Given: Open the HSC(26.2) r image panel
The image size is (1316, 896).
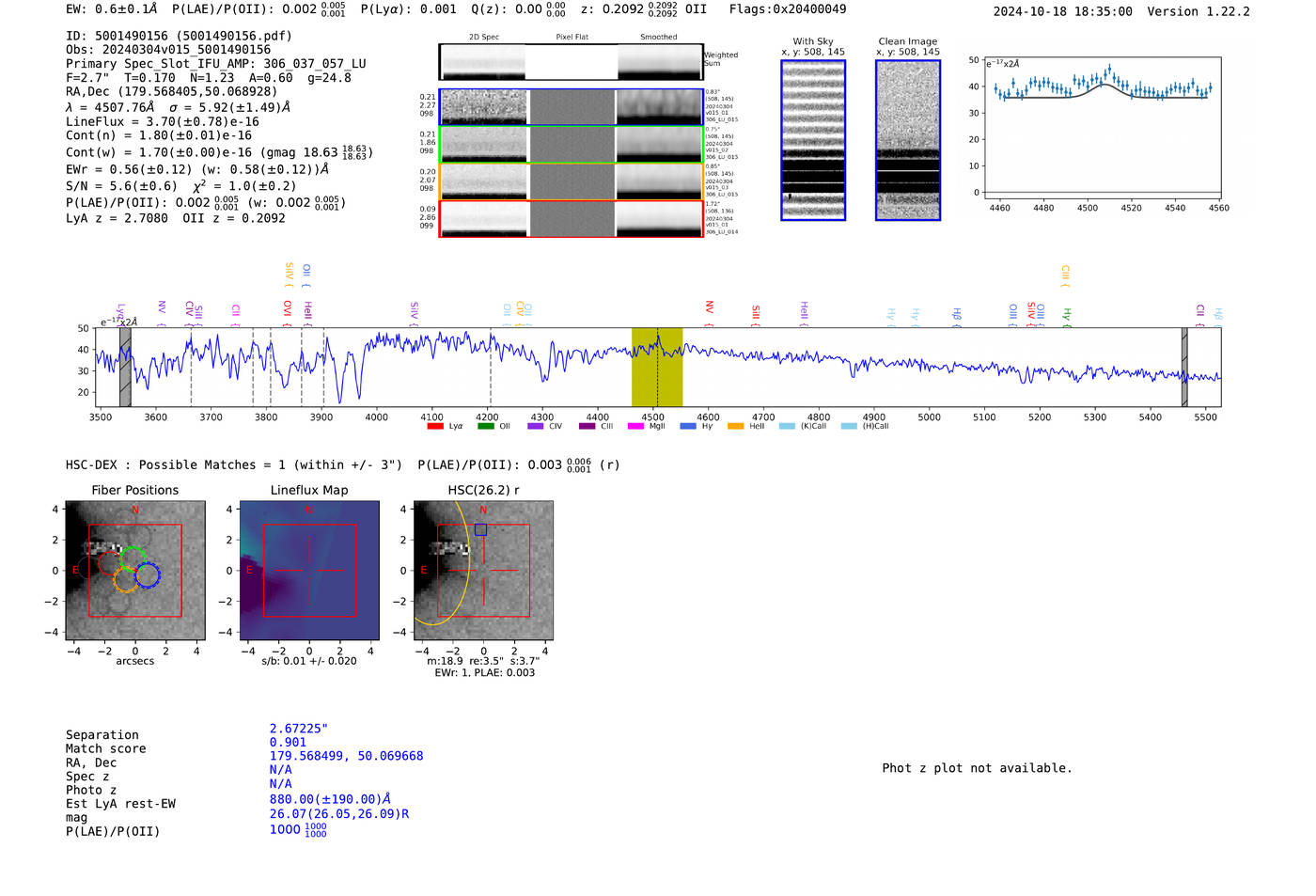Looking at the screenshot, I should (x=483, y=571).
